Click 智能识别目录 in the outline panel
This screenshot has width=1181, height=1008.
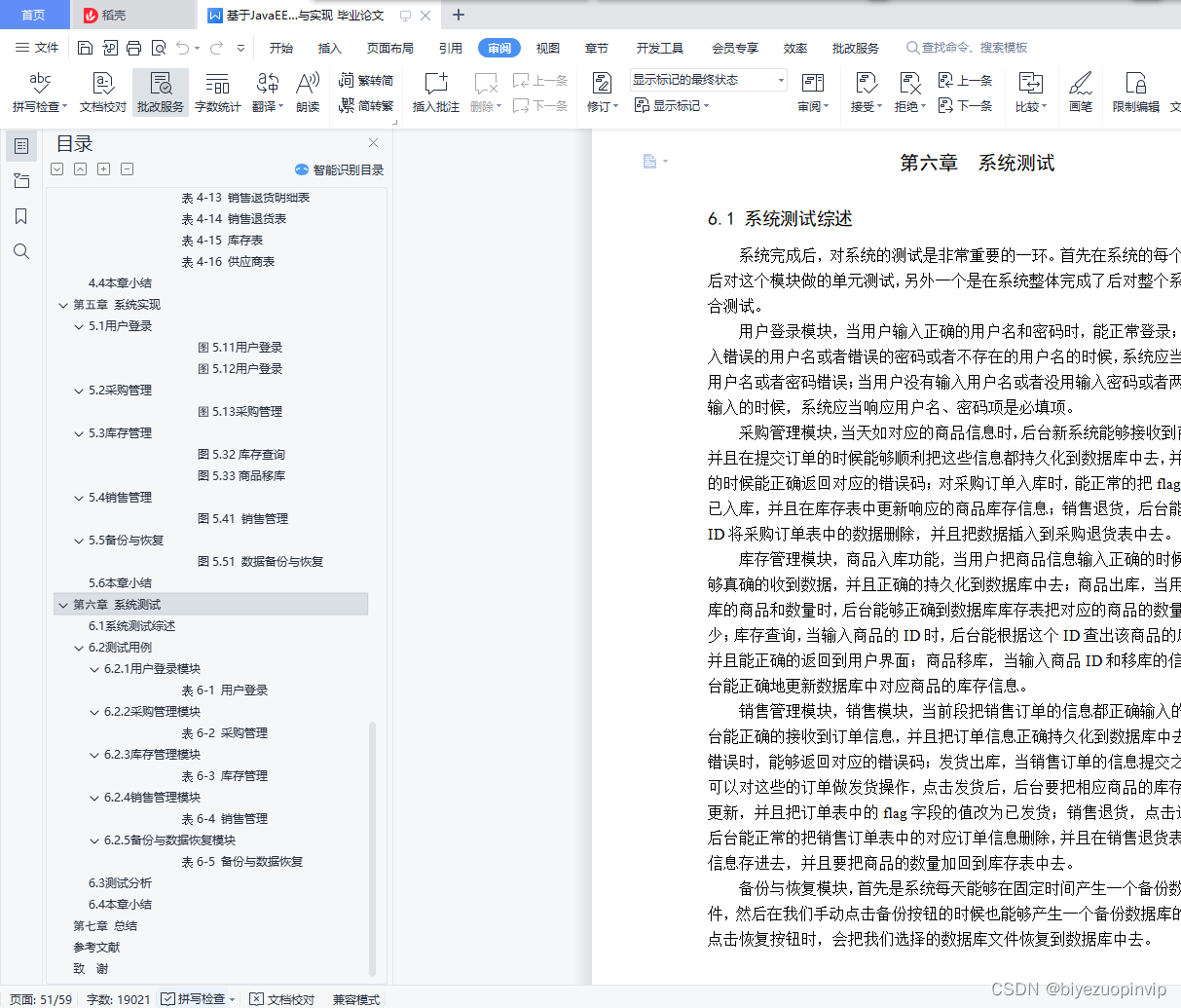coord(342,169)
